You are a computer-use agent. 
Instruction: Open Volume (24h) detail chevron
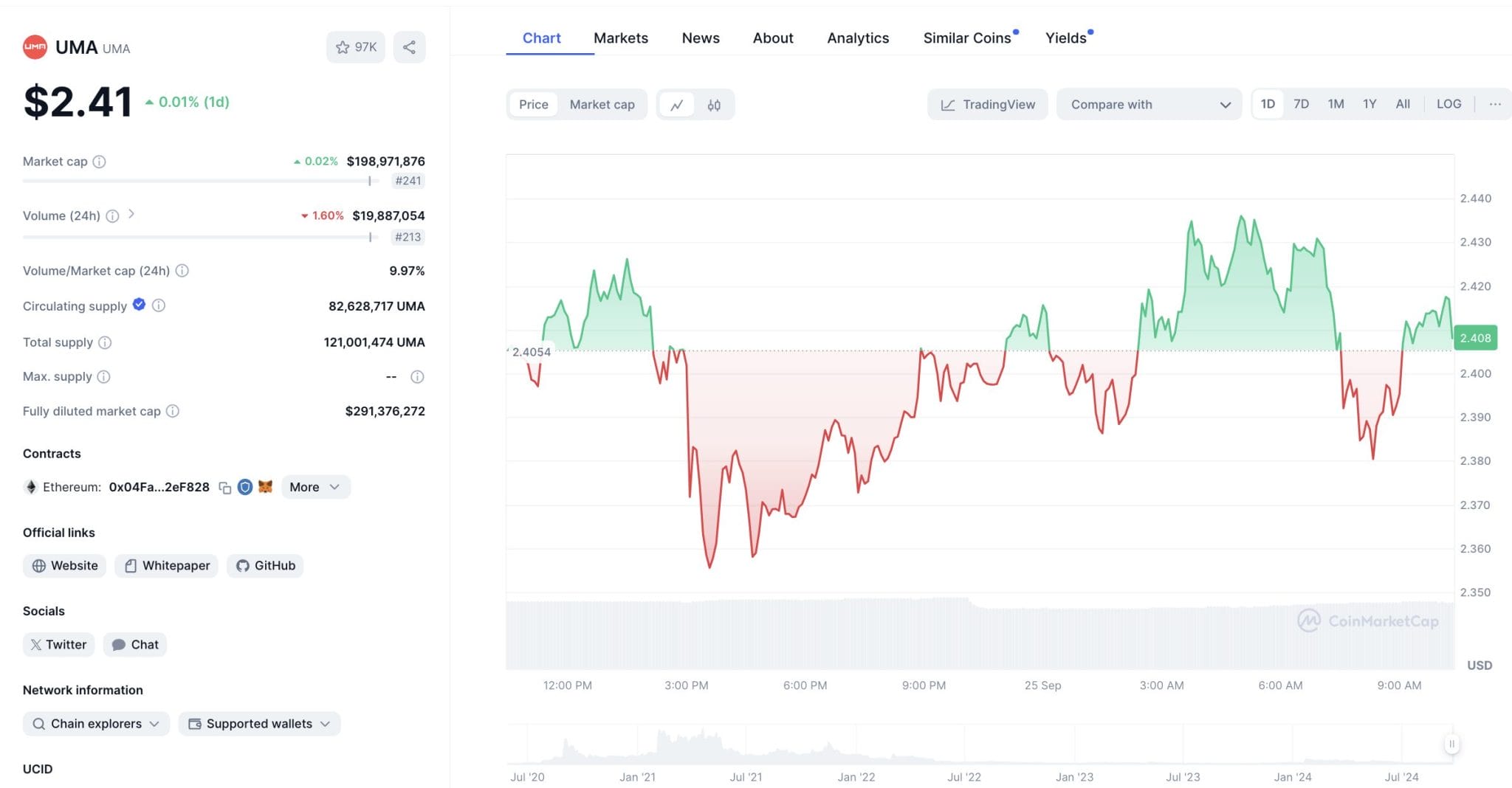pyautogui.click(x=131, y=214)
